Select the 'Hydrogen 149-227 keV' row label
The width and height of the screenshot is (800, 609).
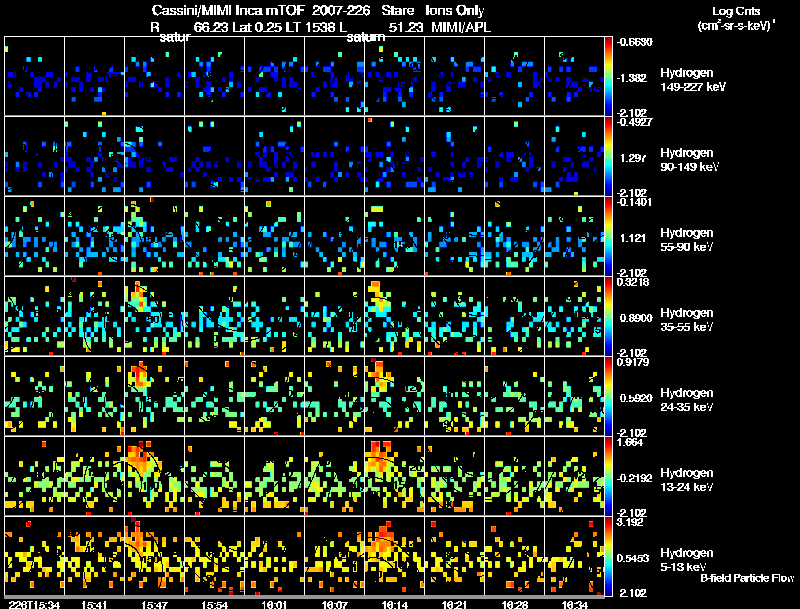693,80
